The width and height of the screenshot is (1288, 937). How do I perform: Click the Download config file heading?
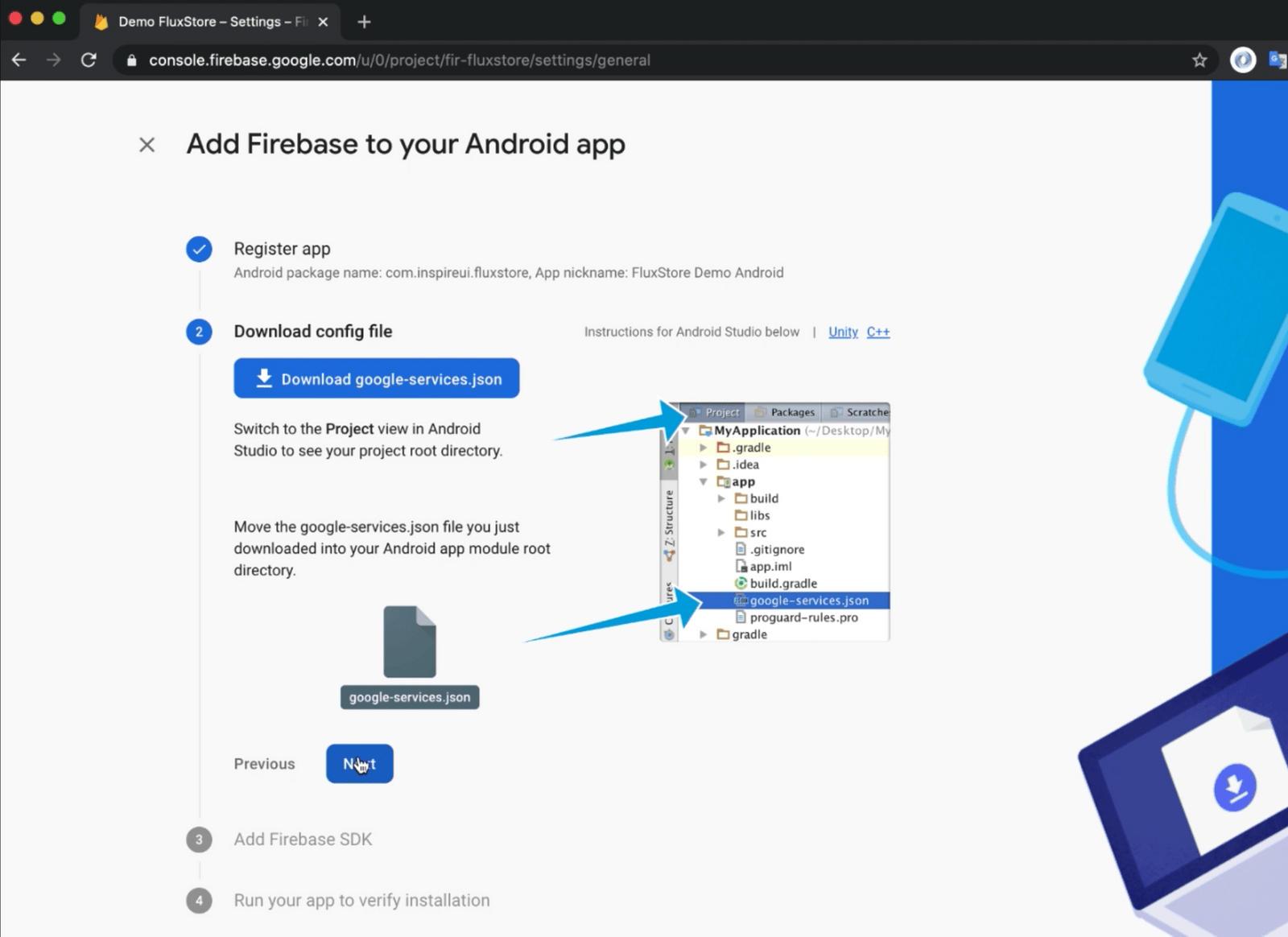click(x=313, y=332)
